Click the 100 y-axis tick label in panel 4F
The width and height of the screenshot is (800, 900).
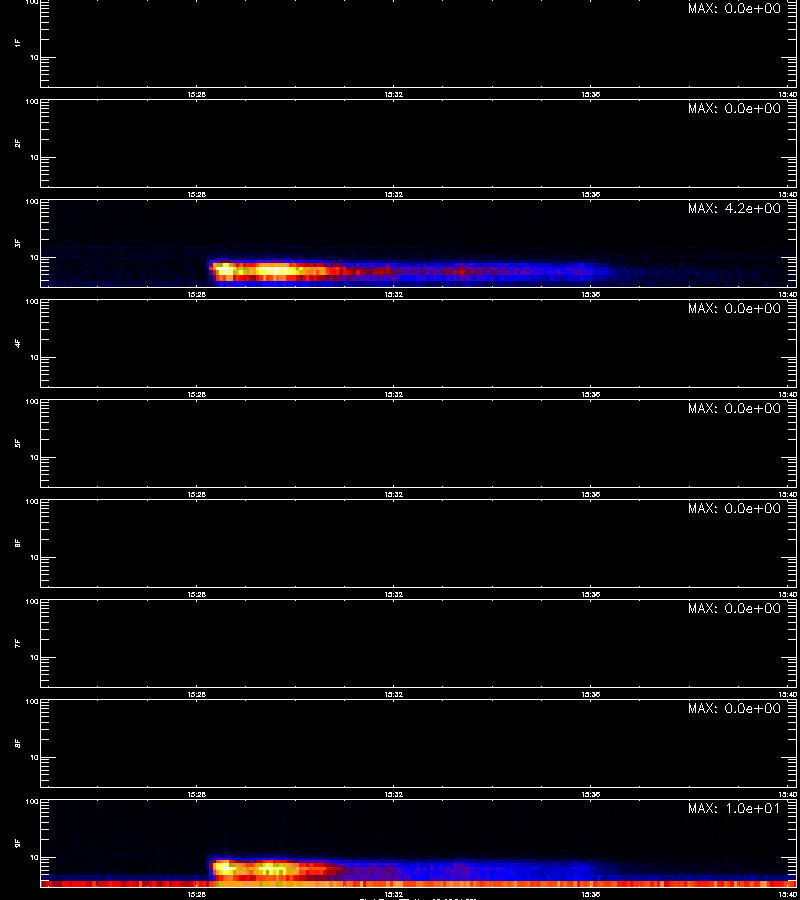(32, 302)
